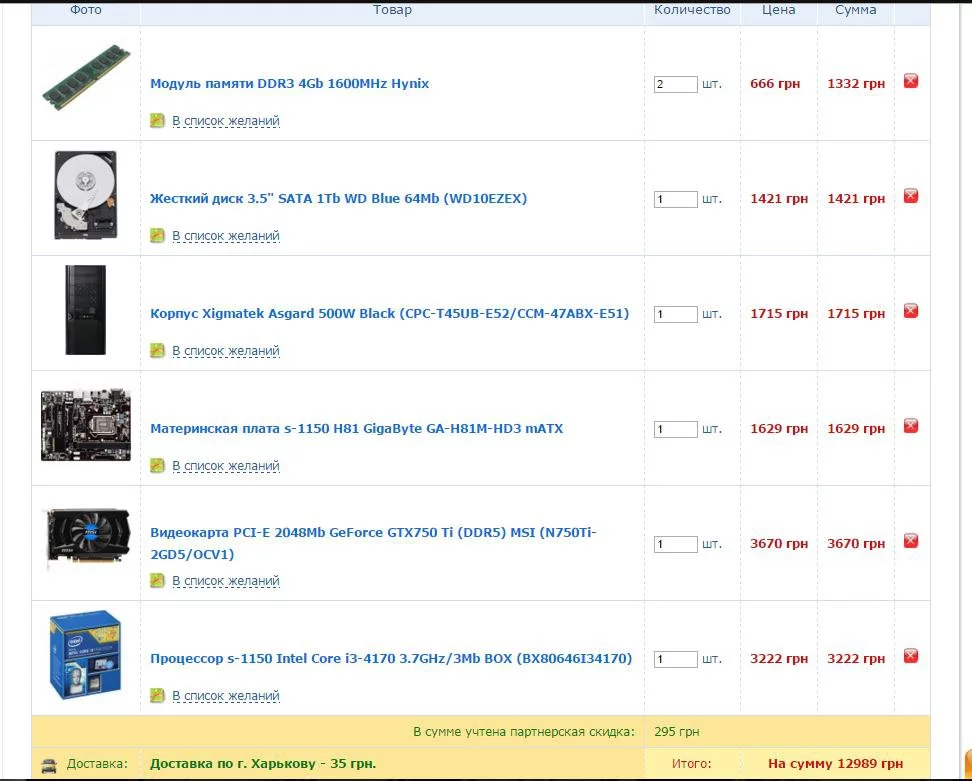Click wishlist icon under the Xigmatek case
Screen dimensions: 972x781
click(x=157, y=350)
